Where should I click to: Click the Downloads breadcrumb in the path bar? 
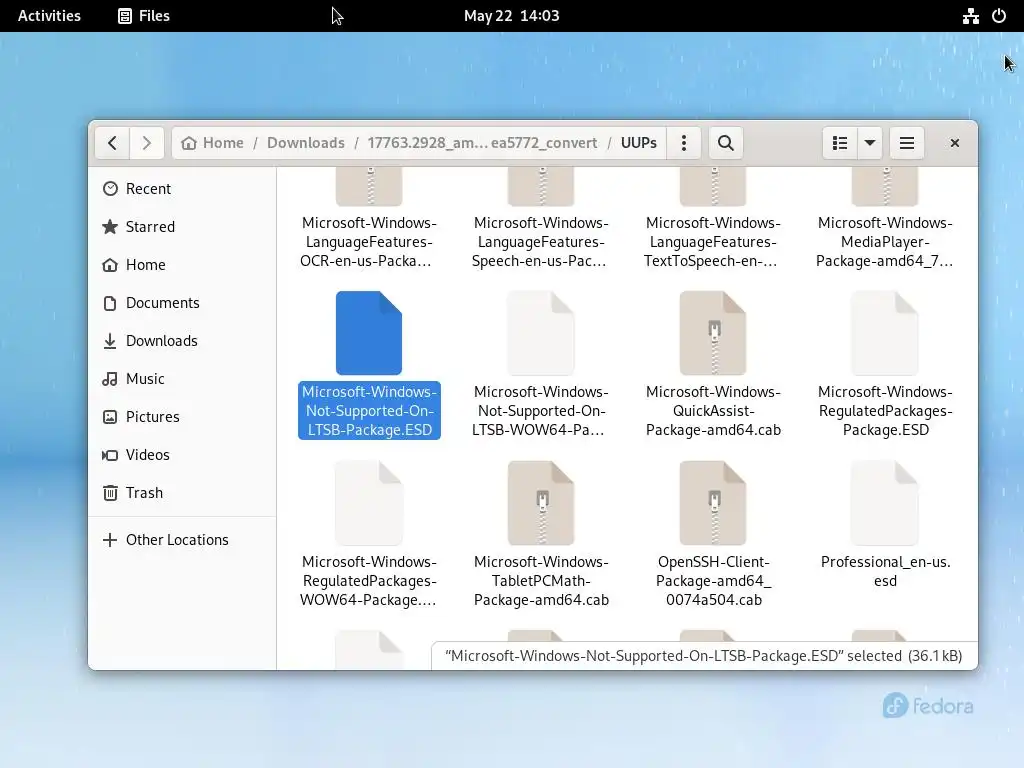pos(306,143)
